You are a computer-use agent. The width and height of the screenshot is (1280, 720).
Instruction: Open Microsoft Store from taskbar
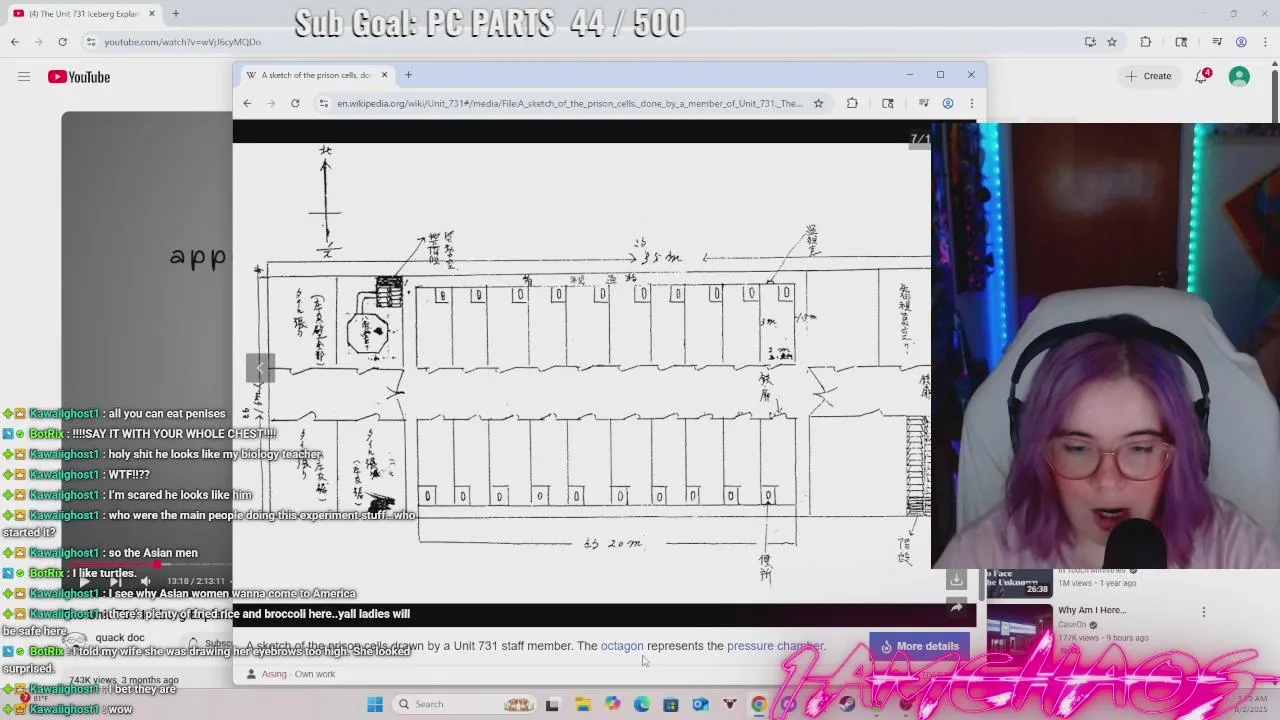coord(671,704)
